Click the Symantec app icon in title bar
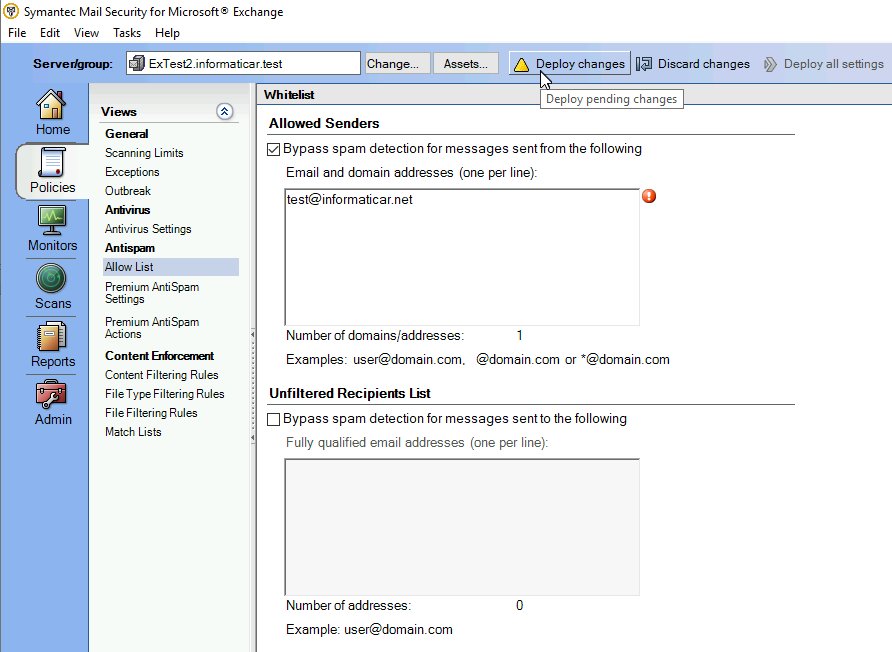 (11, 11)
